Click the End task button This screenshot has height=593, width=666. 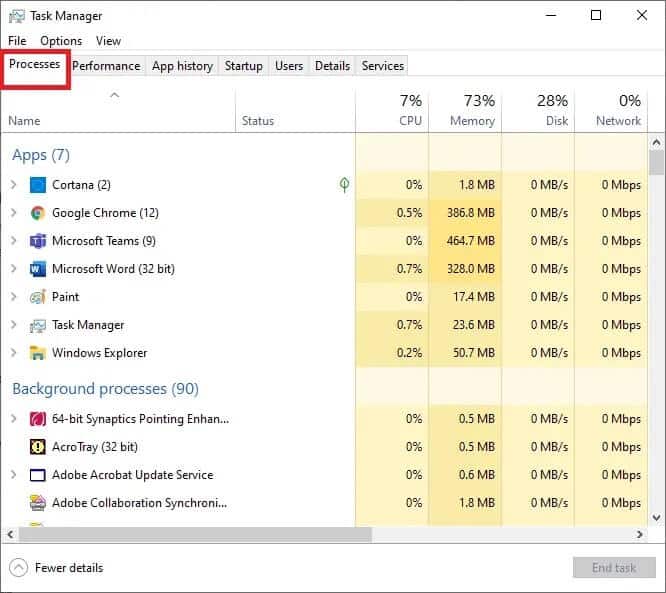tap(614, 568)
